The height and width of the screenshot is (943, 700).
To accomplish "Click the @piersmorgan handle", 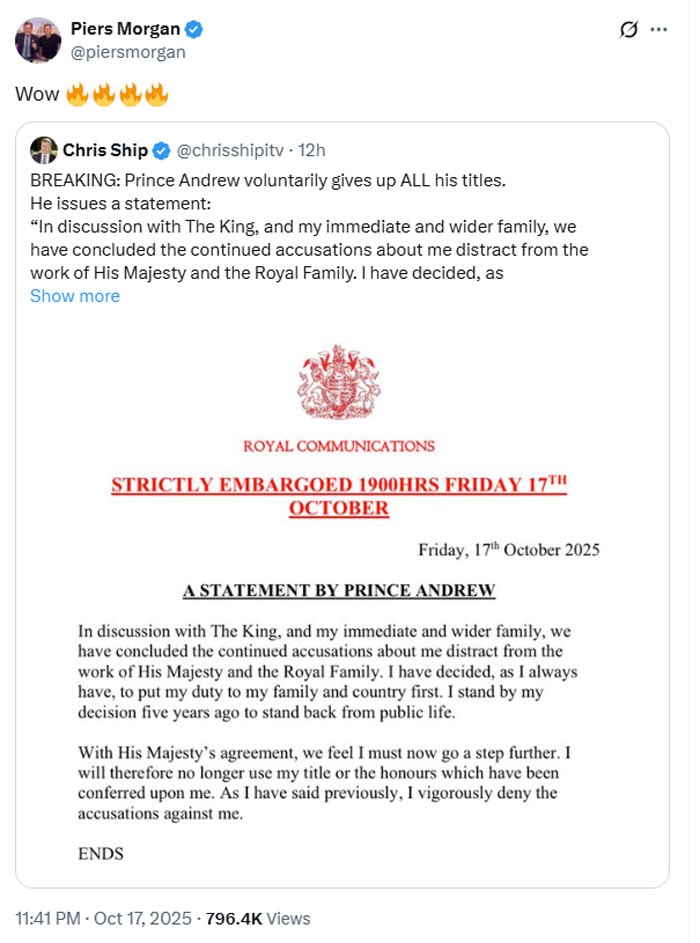I will (131, 51).
